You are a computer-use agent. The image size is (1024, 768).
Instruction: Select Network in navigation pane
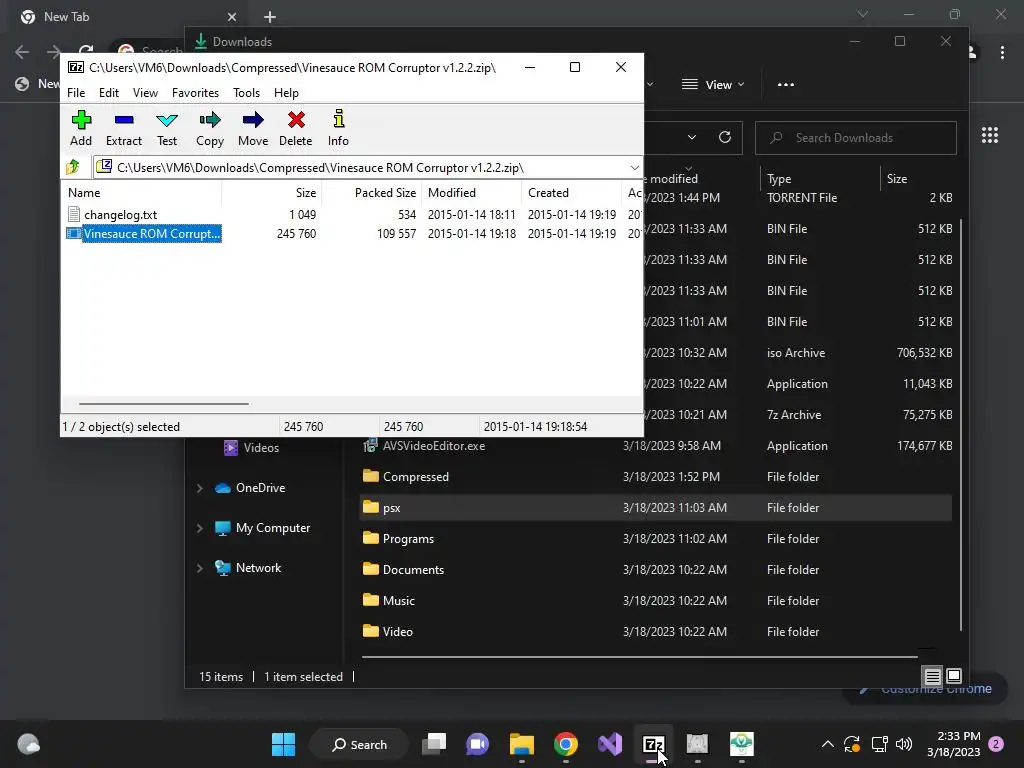tap(249, 568)
